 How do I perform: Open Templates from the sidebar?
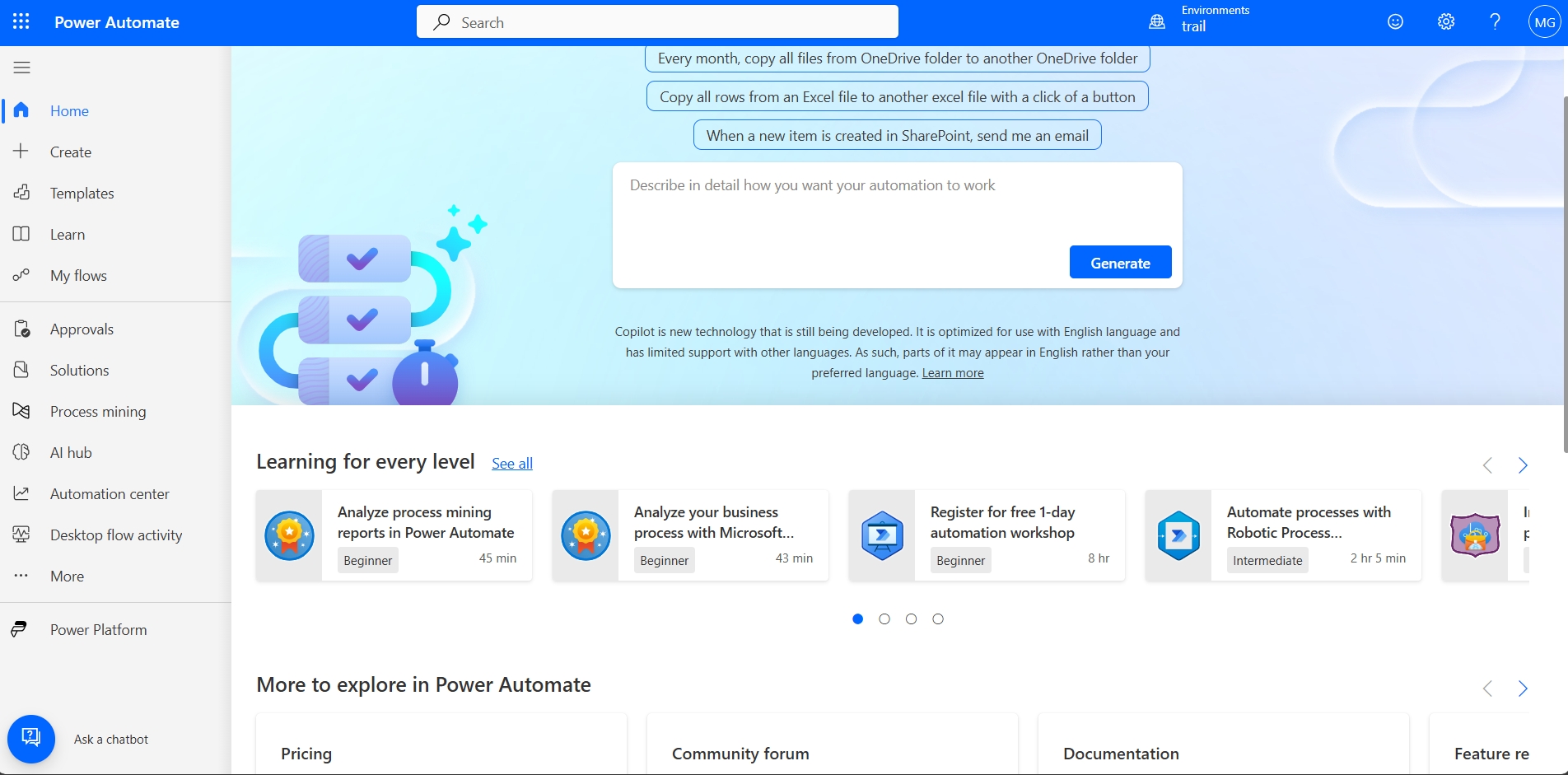[x=82, y=193]
